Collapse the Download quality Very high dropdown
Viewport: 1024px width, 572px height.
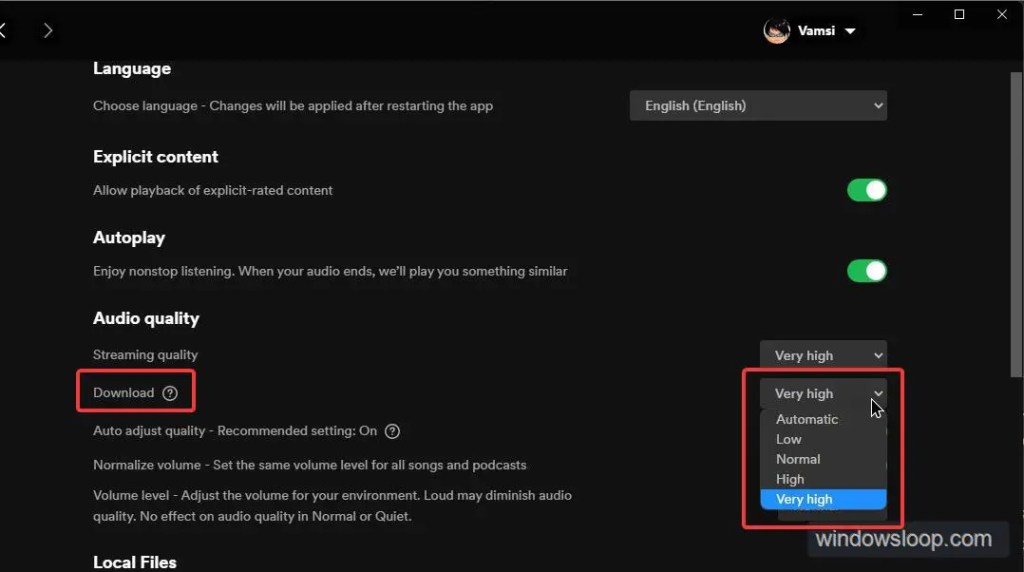(823, 393)
